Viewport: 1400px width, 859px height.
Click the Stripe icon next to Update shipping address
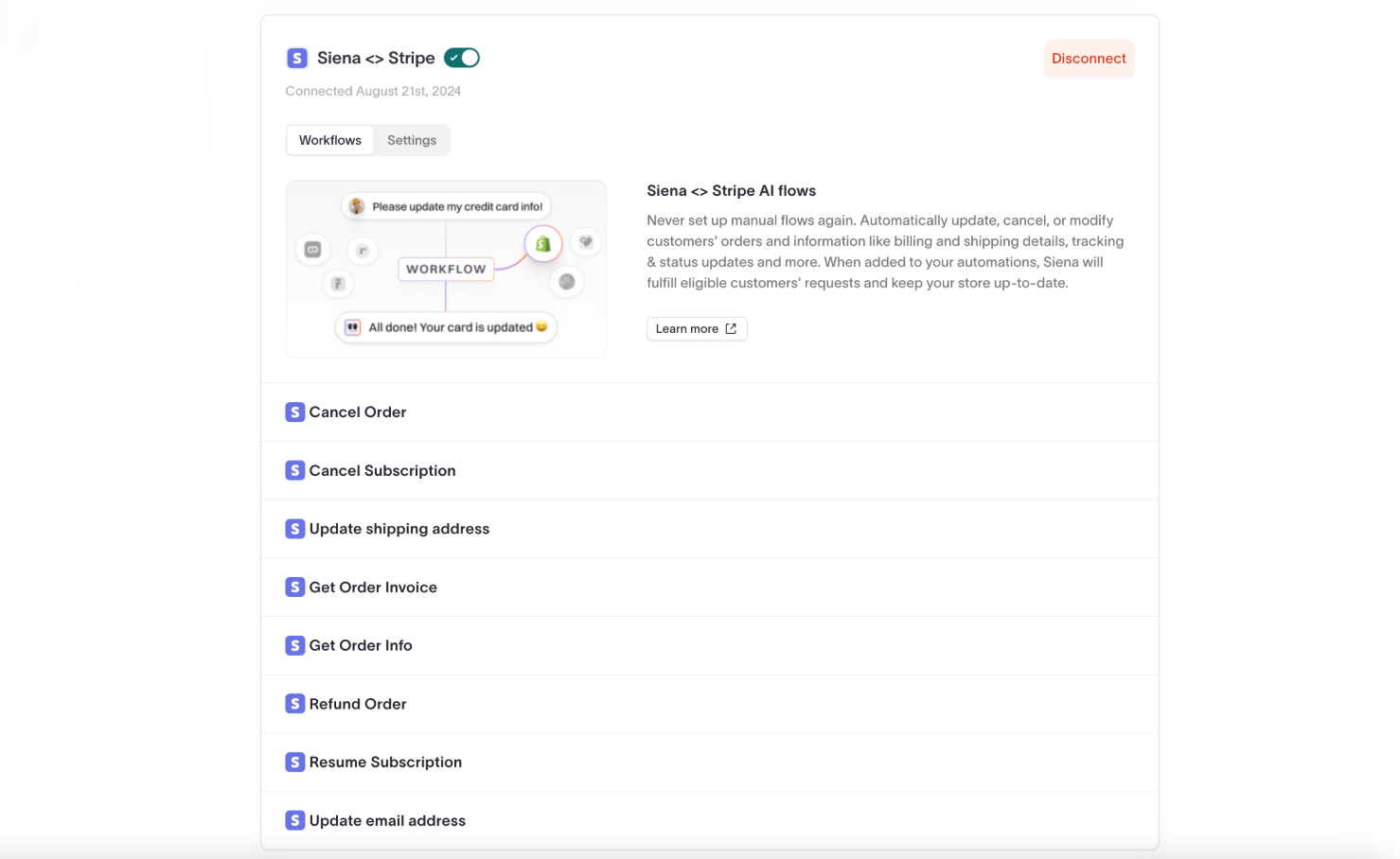point(295,529)
